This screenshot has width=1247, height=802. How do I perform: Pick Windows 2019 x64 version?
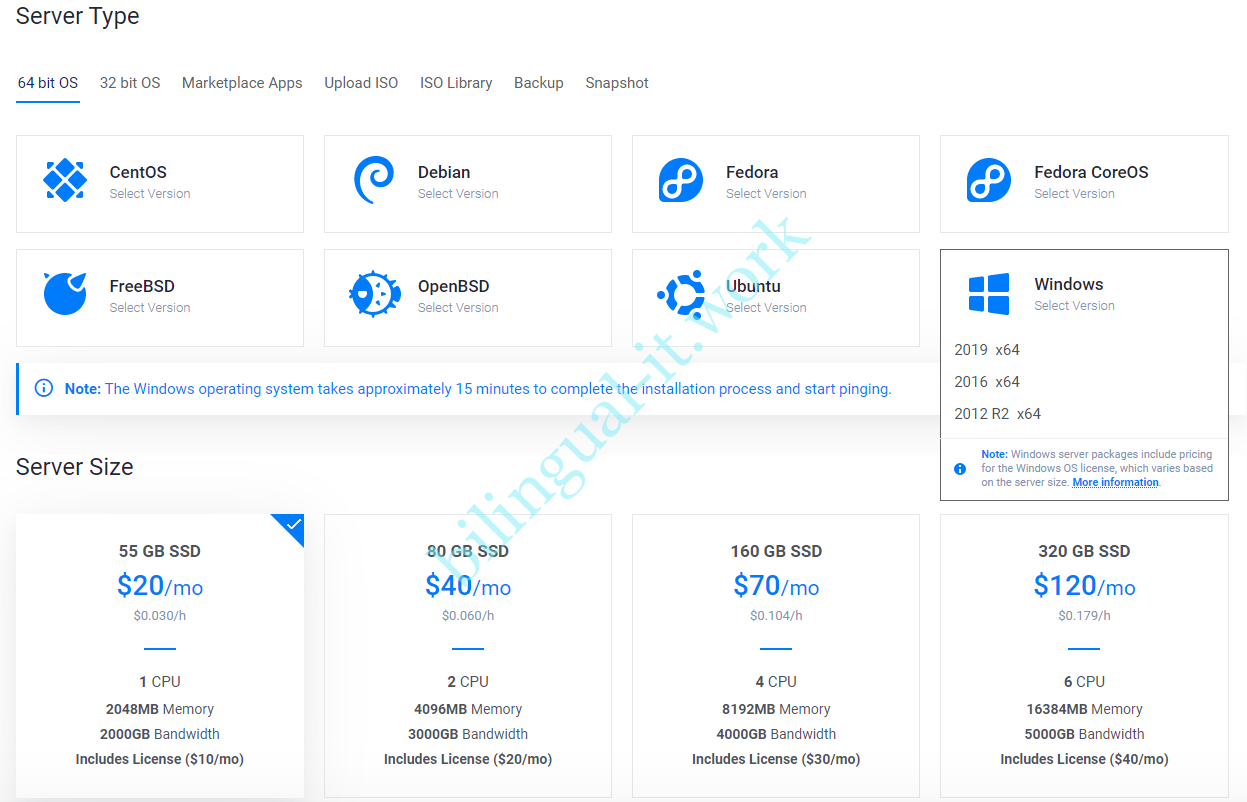pos(987,350)
